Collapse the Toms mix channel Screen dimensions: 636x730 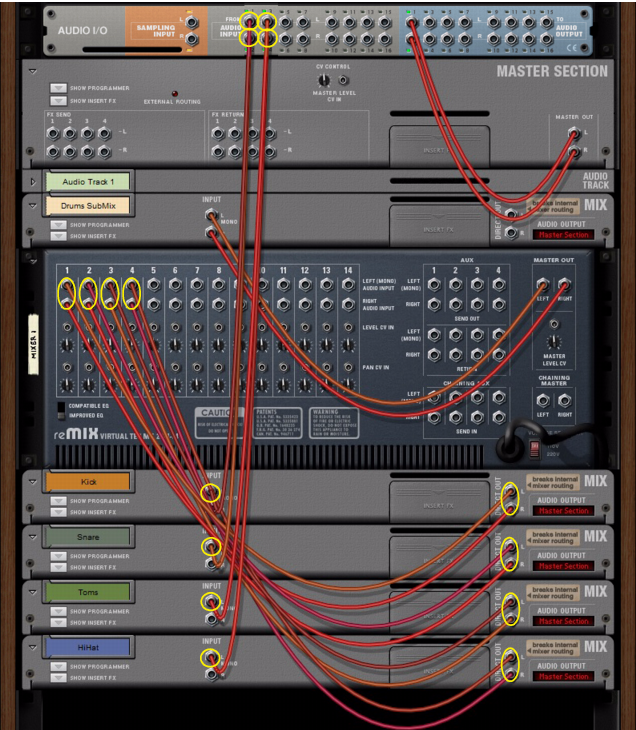(33, 592)
